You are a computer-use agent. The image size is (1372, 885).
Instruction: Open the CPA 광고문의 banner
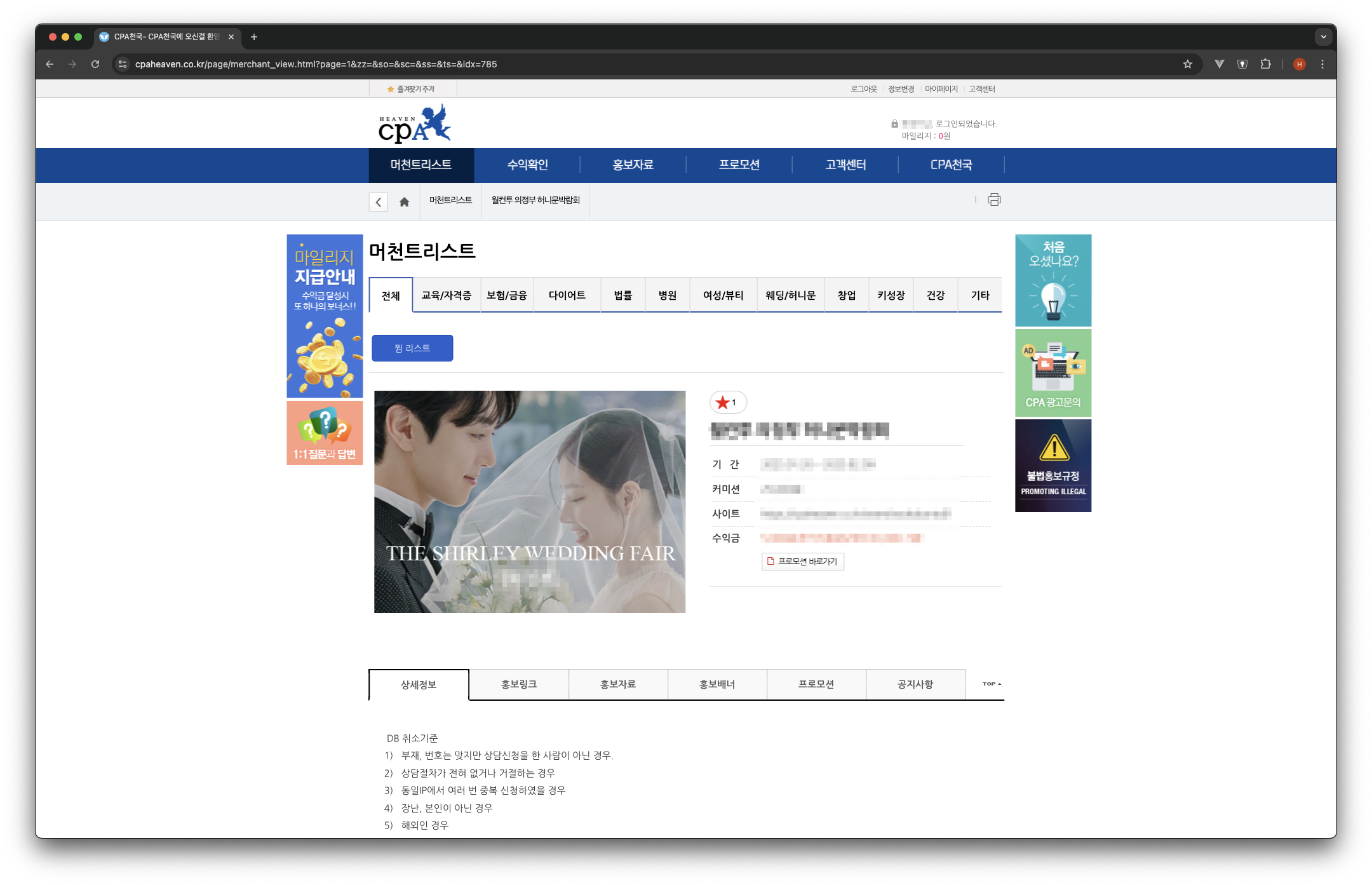tap(1053, 373)
